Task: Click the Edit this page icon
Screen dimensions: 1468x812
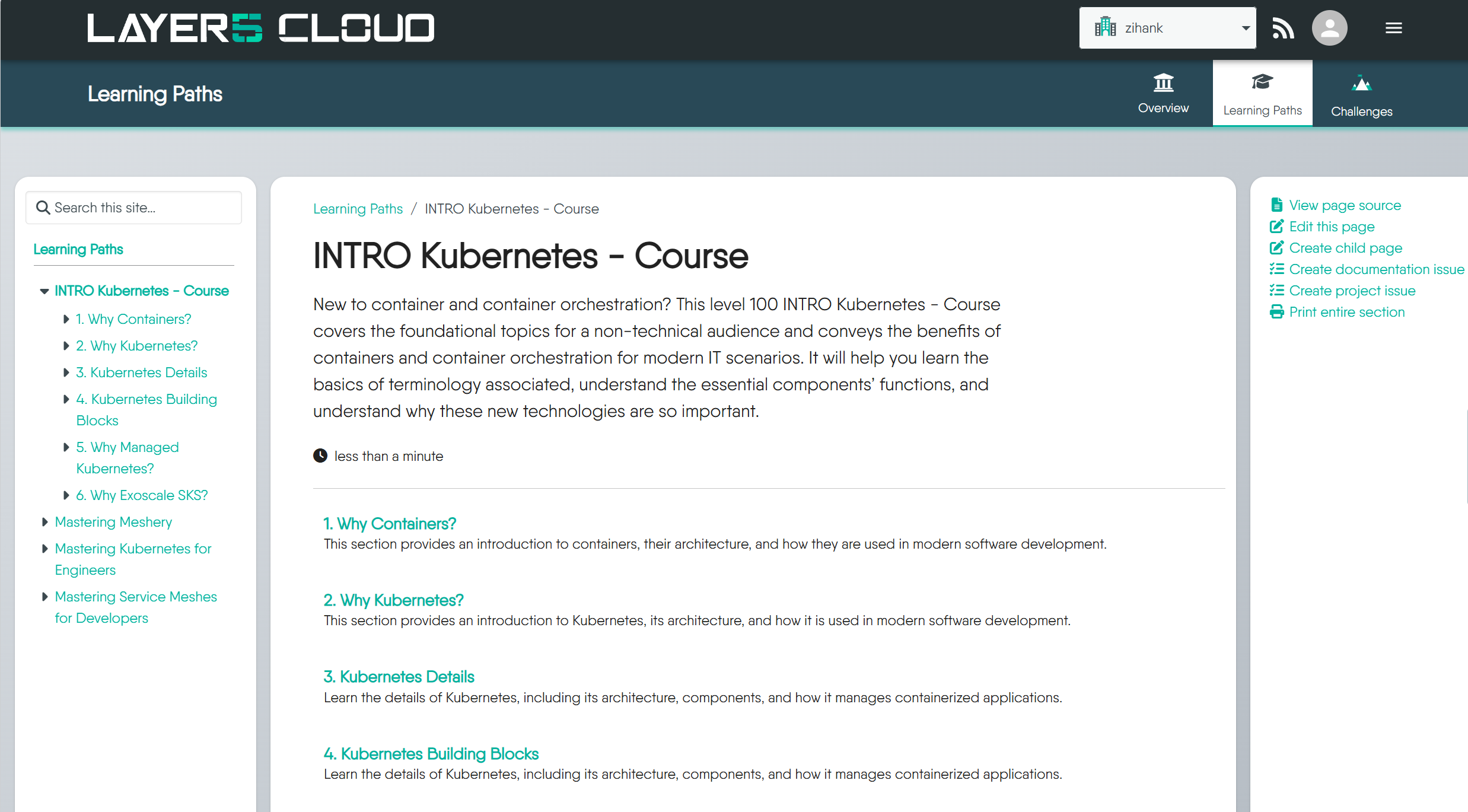Action: (x=1276, y=227)
